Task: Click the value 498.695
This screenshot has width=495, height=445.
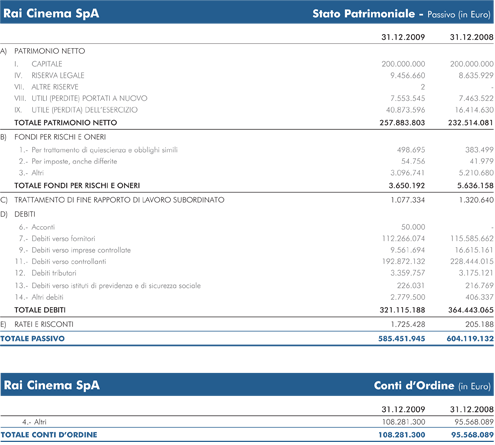Action: coord(411,150)
